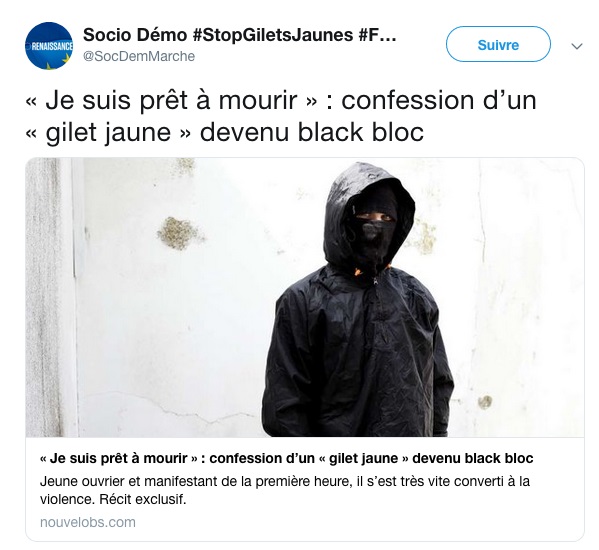The width and height of the screenshot is (599, 550).
Task: Select the article summary about the jeune ouvrier
Action: tap(285, 490)
